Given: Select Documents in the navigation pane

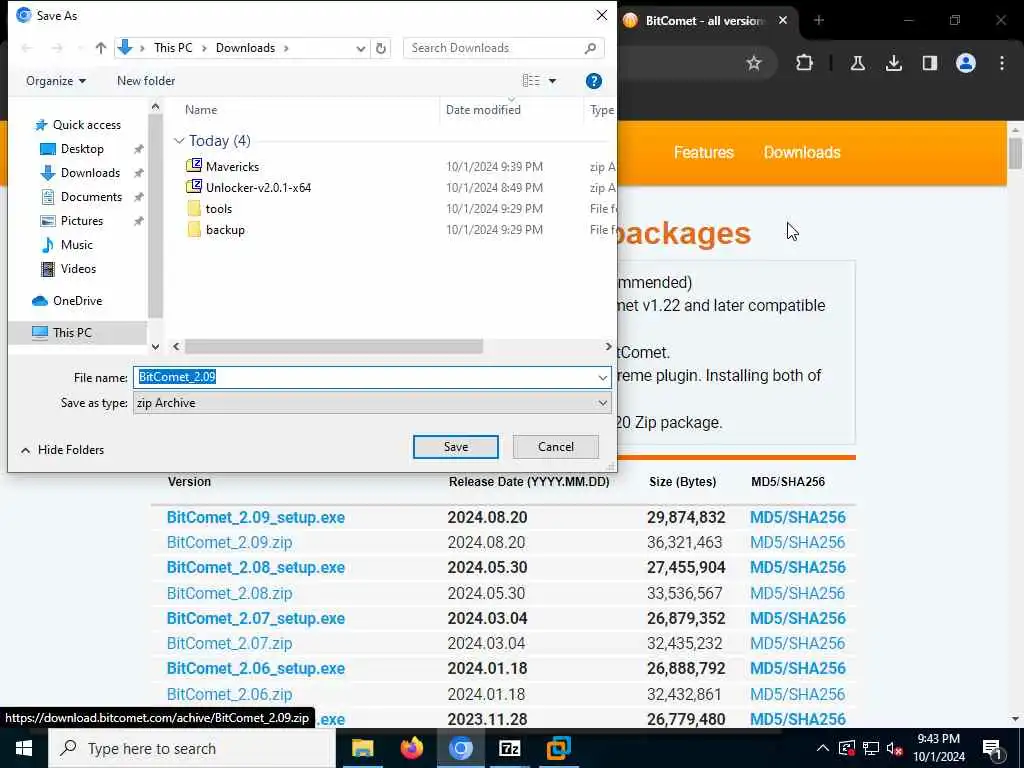Looking at the screenshot, I should coord(91,197).
